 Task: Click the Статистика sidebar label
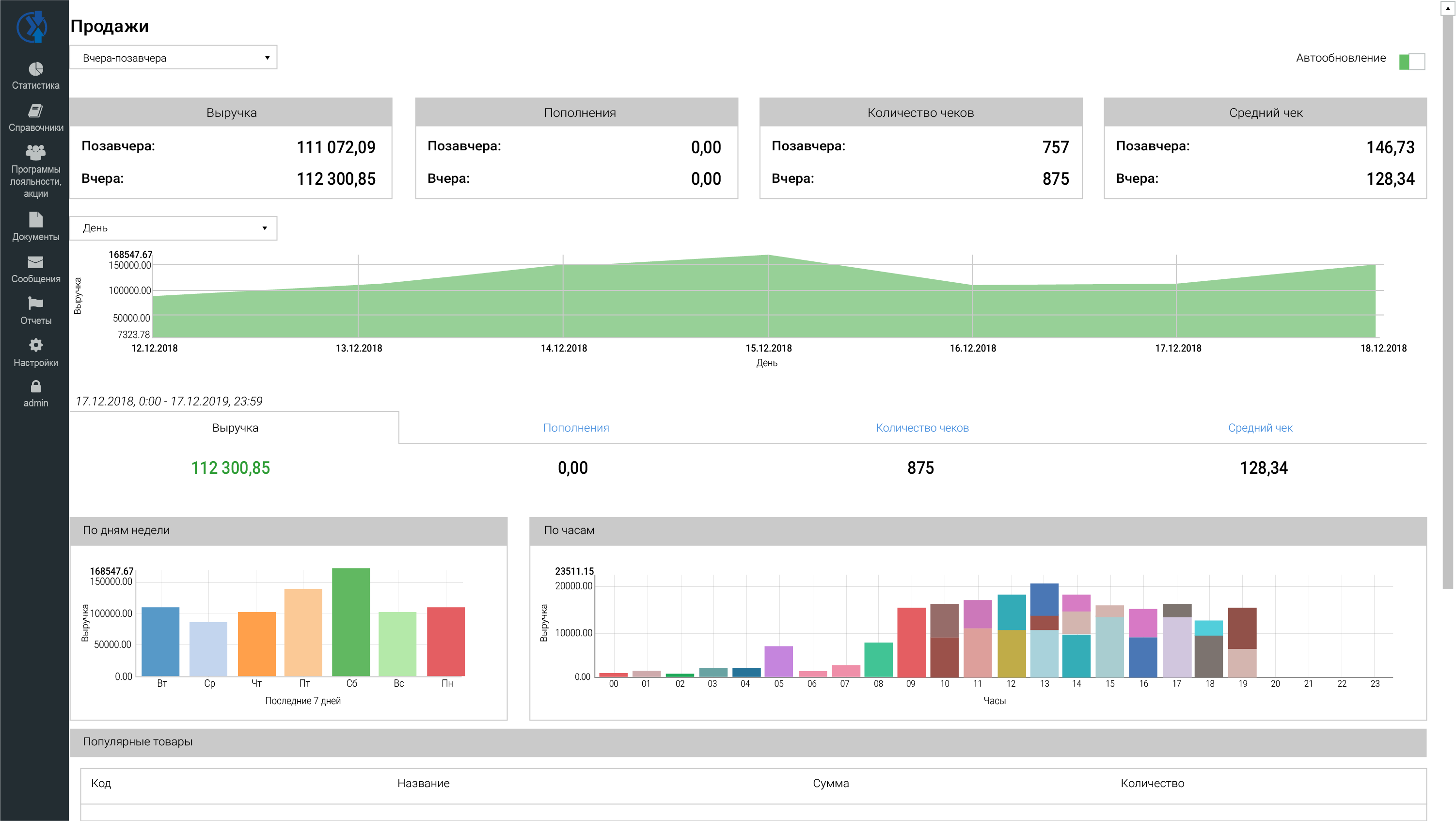pyautogui.click(x=35, y=85)
